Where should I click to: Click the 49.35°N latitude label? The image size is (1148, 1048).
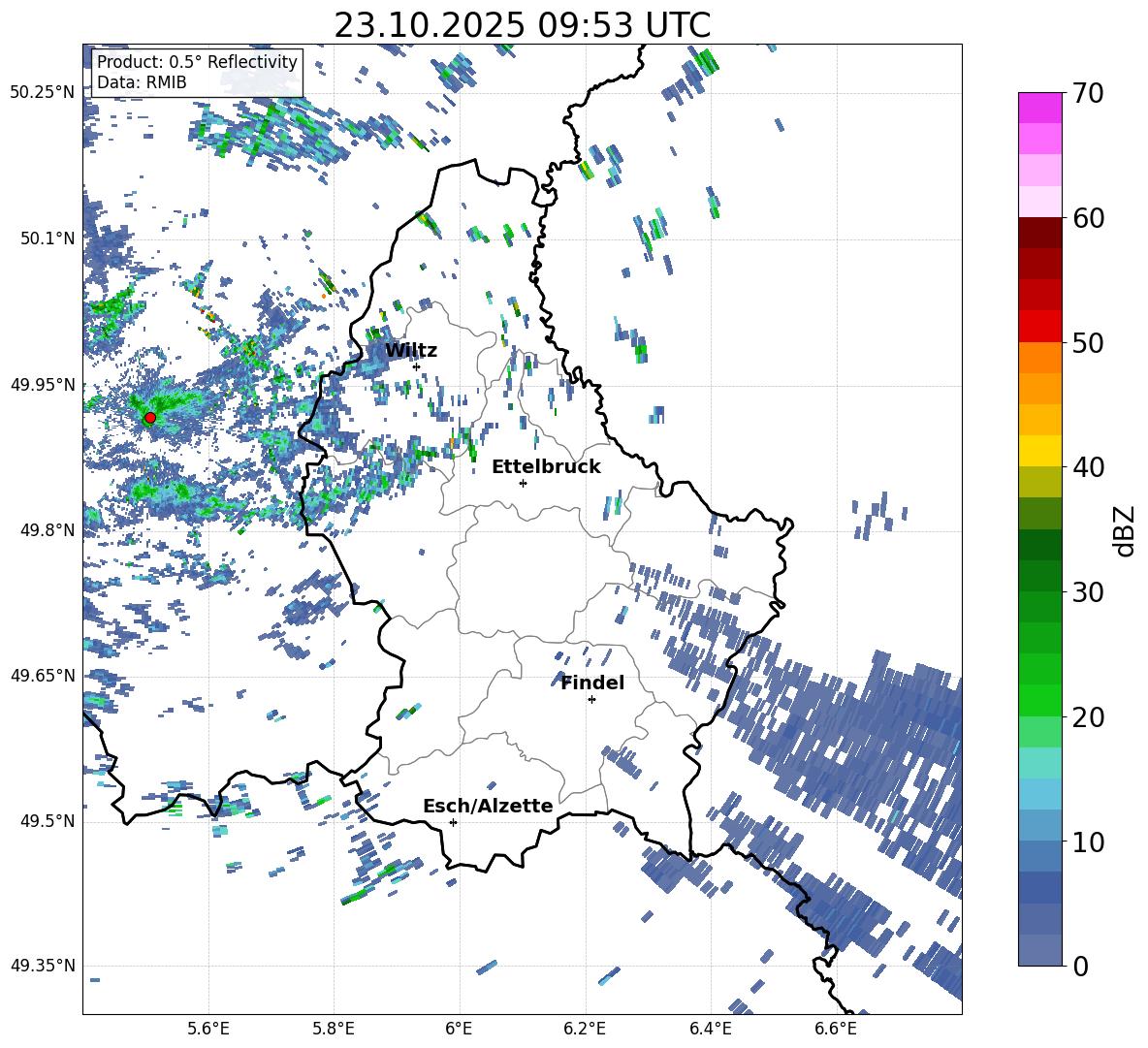[43, 966]
